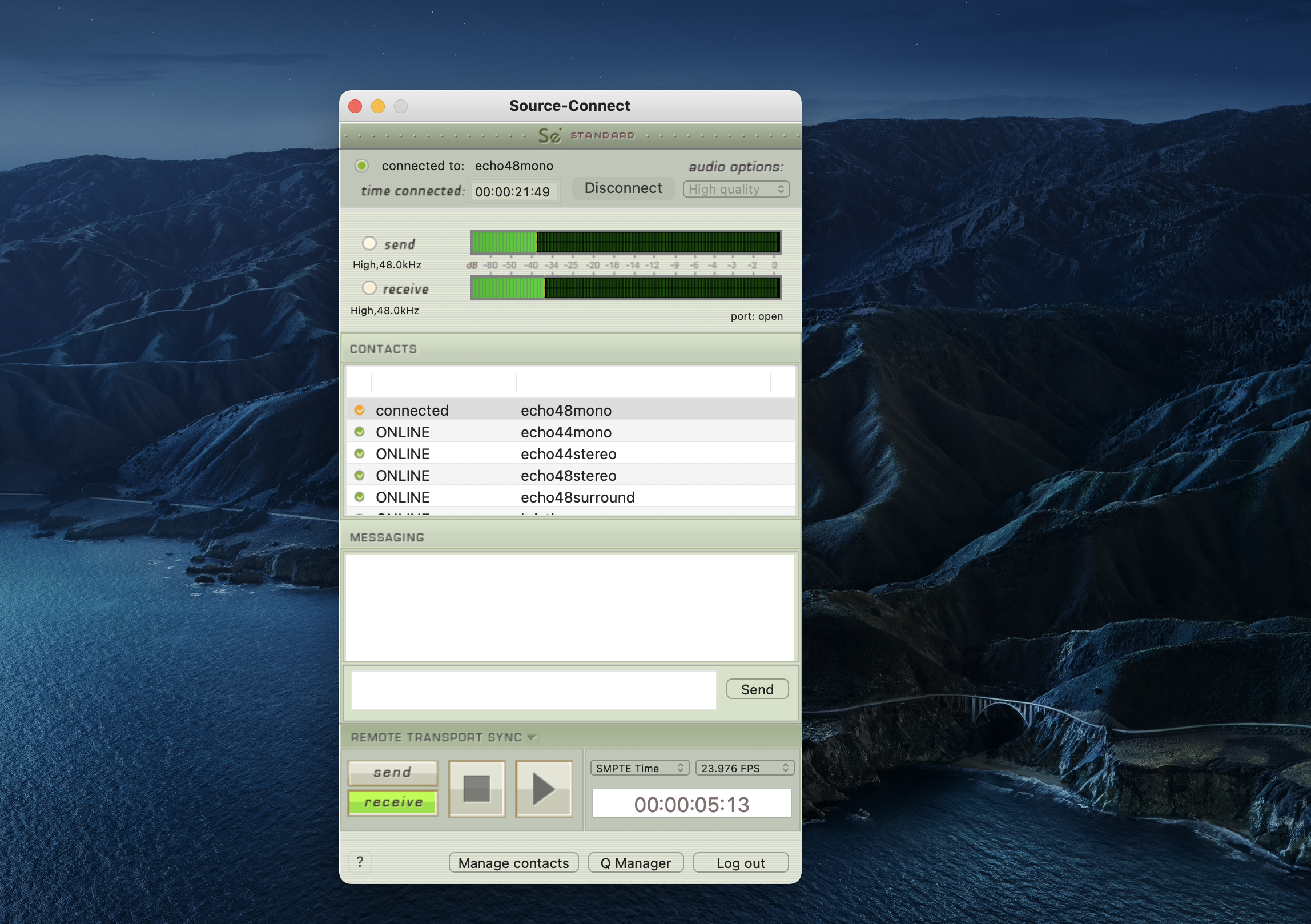
Task: Toggle the send audio indicator
Action: tap(369, 243)
